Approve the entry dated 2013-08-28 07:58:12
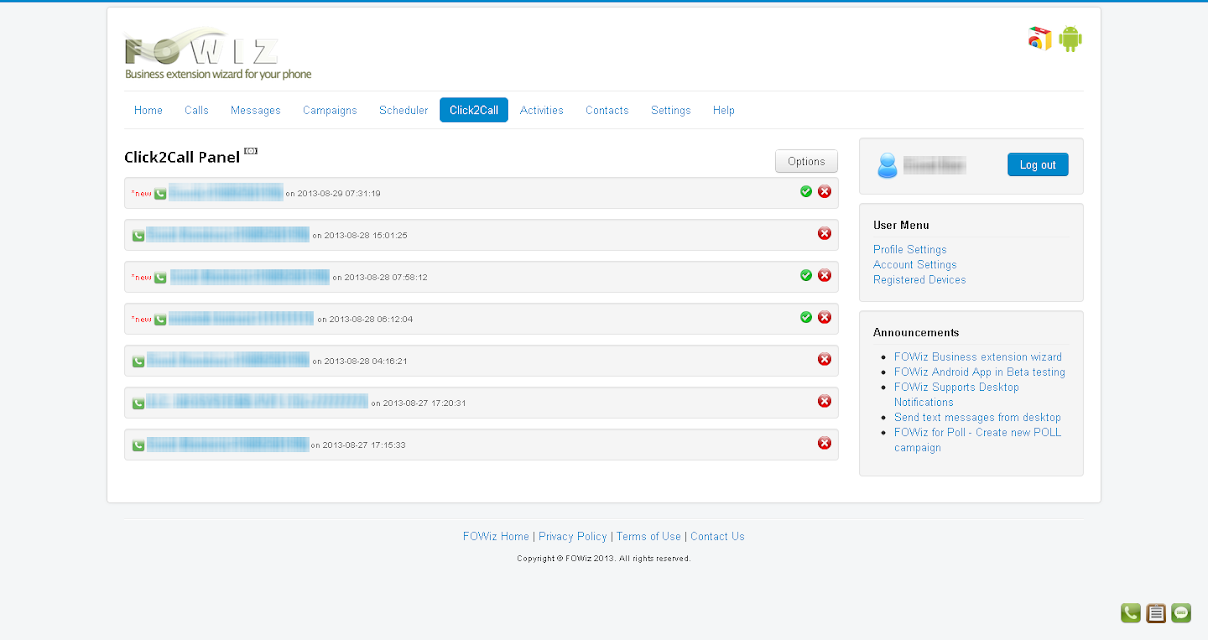 pos(806,275)
